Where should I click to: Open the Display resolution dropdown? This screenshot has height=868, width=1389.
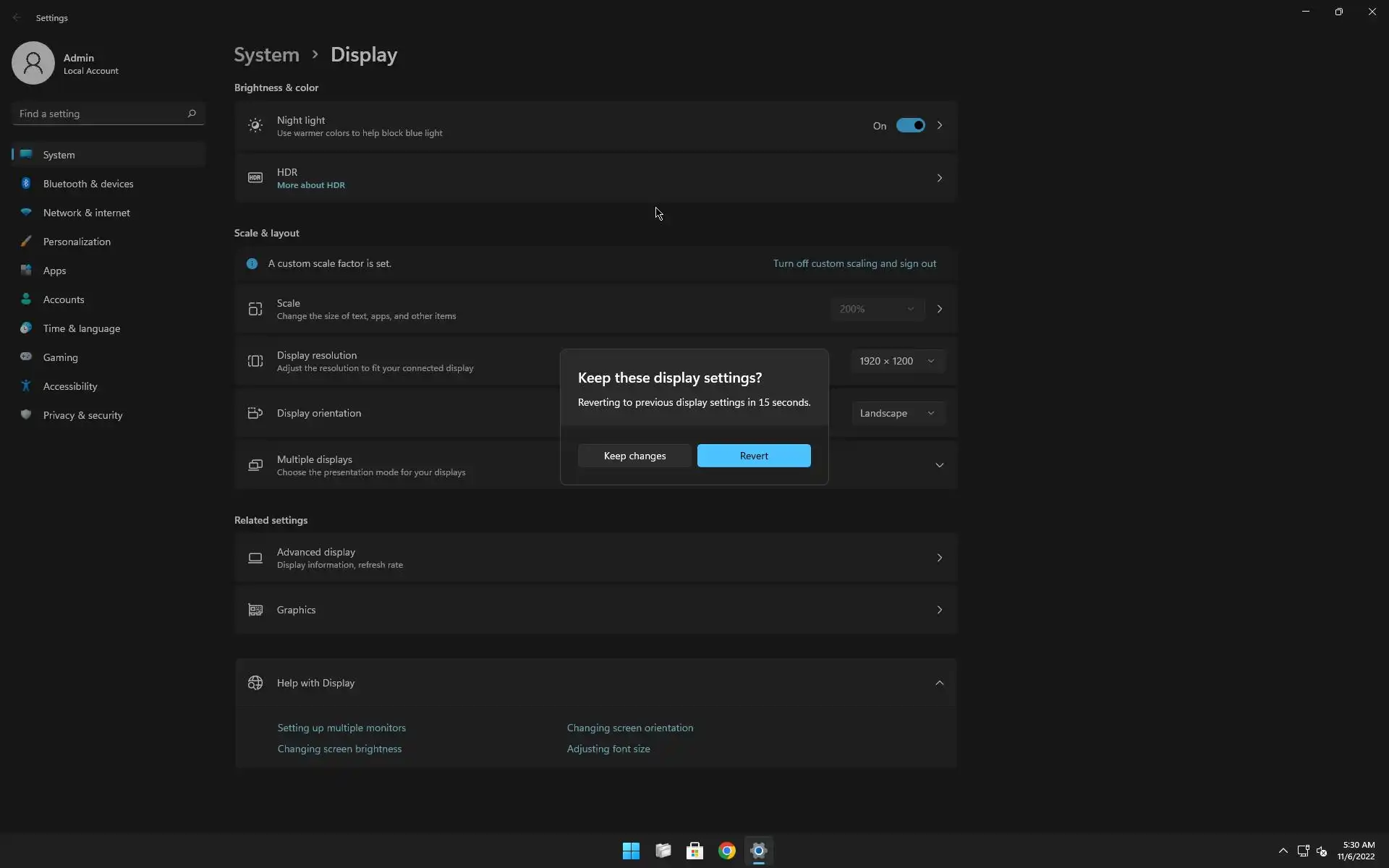[896, 361]
